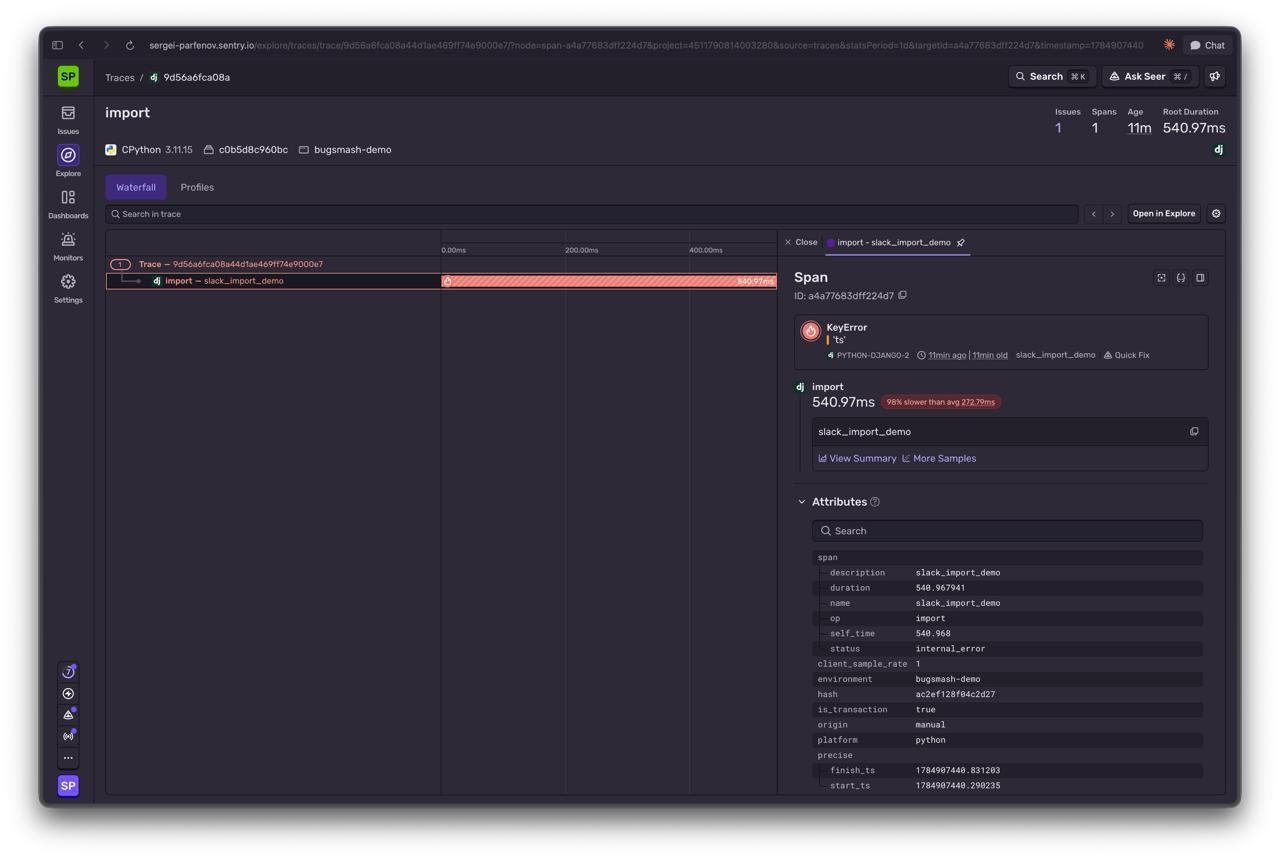
Task: Open the Chat button in browser bar
Action: [x=1207, y=45]
